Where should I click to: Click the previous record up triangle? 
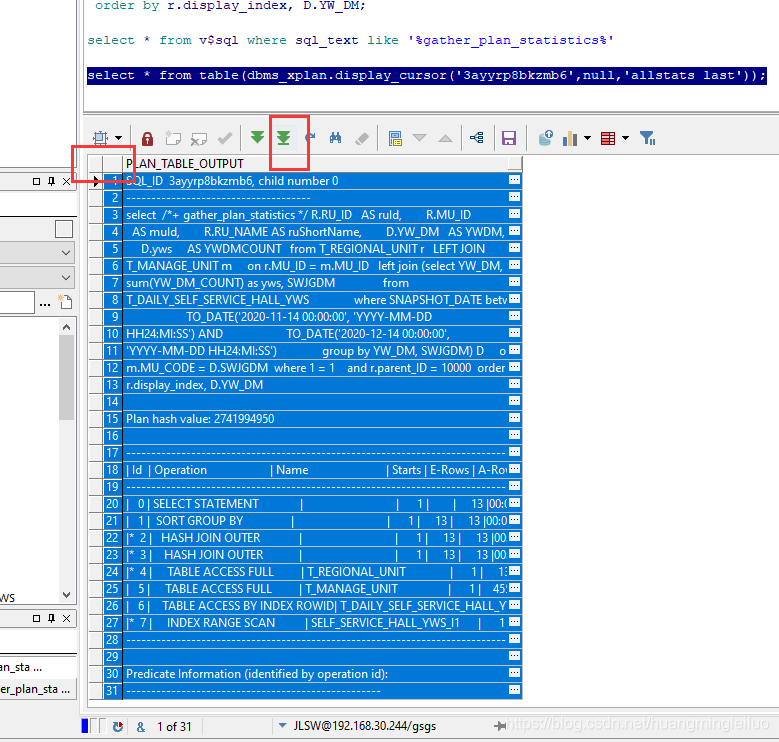point(446,138)
